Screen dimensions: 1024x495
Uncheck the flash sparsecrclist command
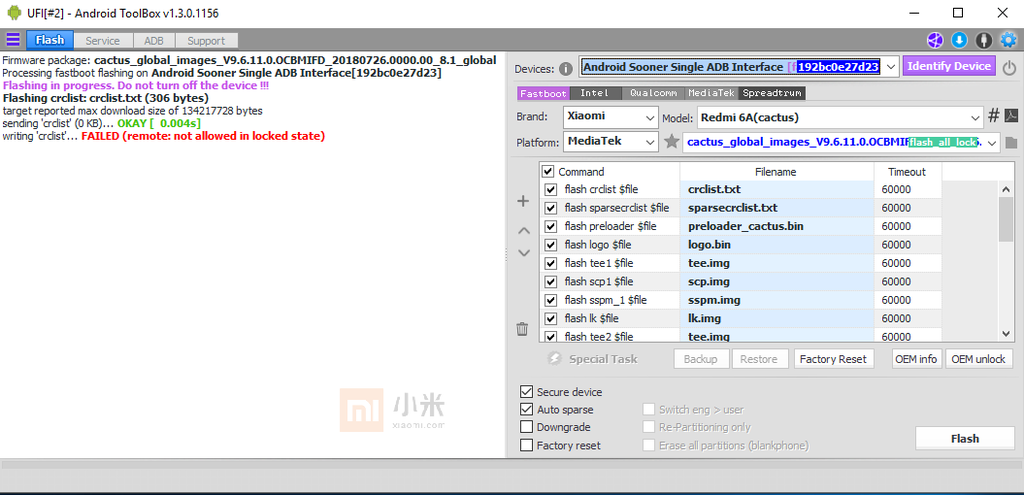pyautogui.click(x=551, y=208)
